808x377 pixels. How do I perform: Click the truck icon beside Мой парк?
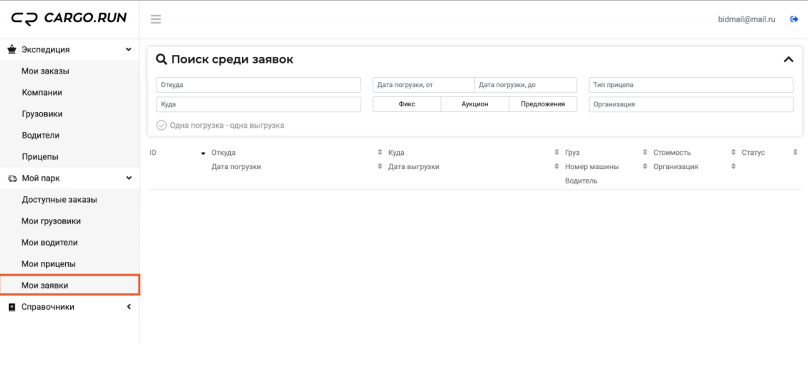(x=12, y=179)
